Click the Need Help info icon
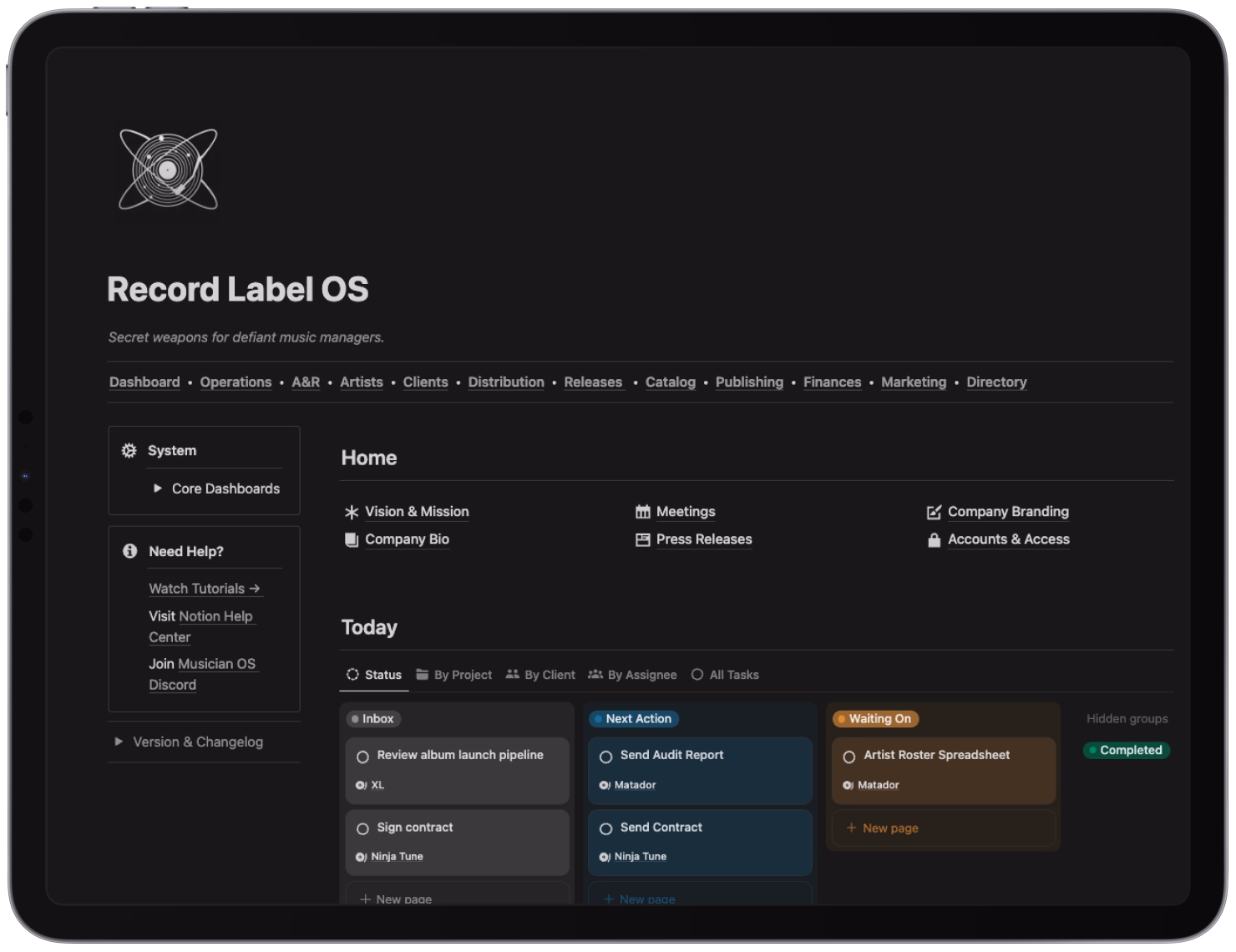 tap(129, 551)
